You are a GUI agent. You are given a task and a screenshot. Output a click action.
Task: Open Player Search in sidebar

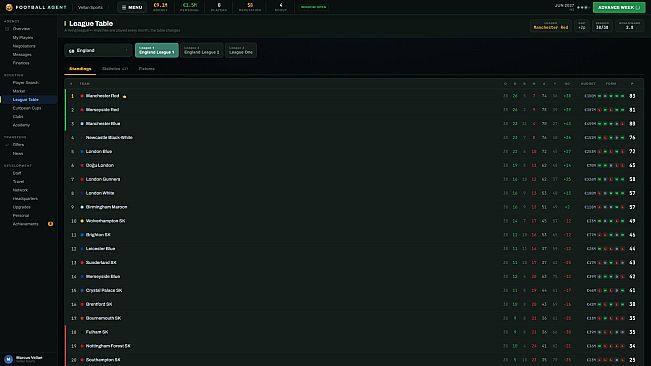[x=25, y=83]
